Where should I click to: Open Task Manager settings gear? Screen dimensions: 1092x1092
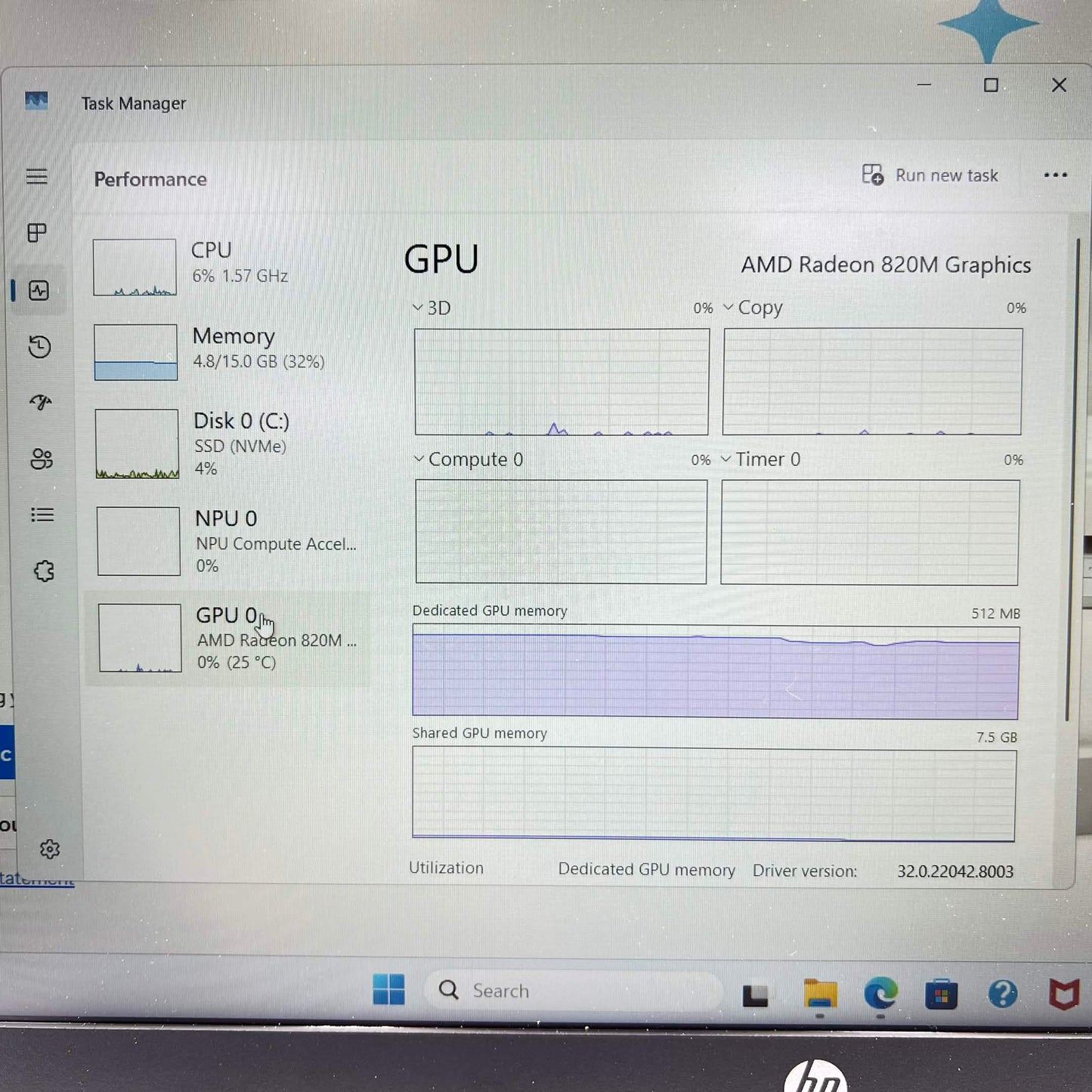click(x=50, y=849)
